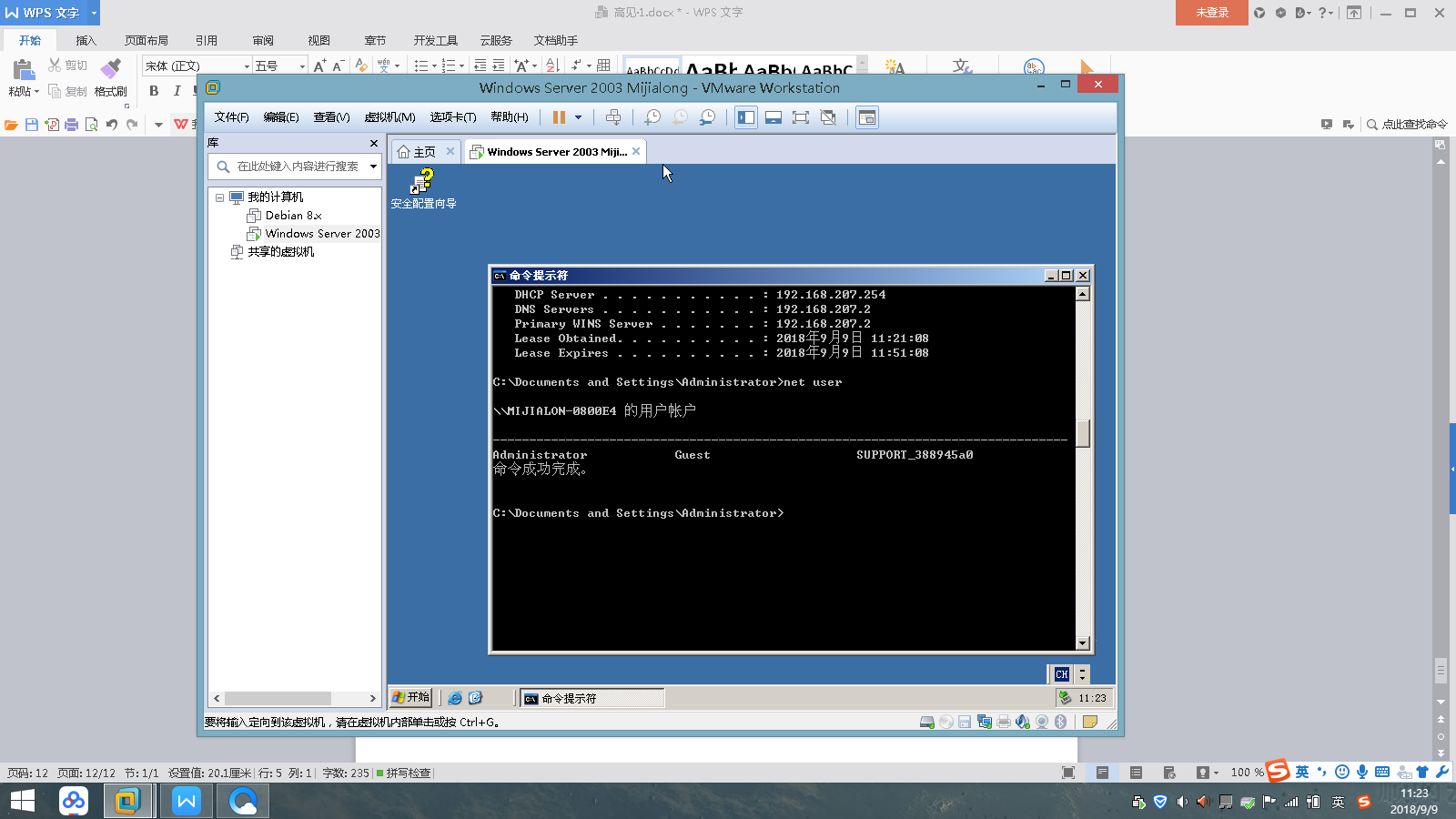This screenshot has height=819, width=1456.
Task: Open the VMware snapshot manager
Action: (707, 117)
